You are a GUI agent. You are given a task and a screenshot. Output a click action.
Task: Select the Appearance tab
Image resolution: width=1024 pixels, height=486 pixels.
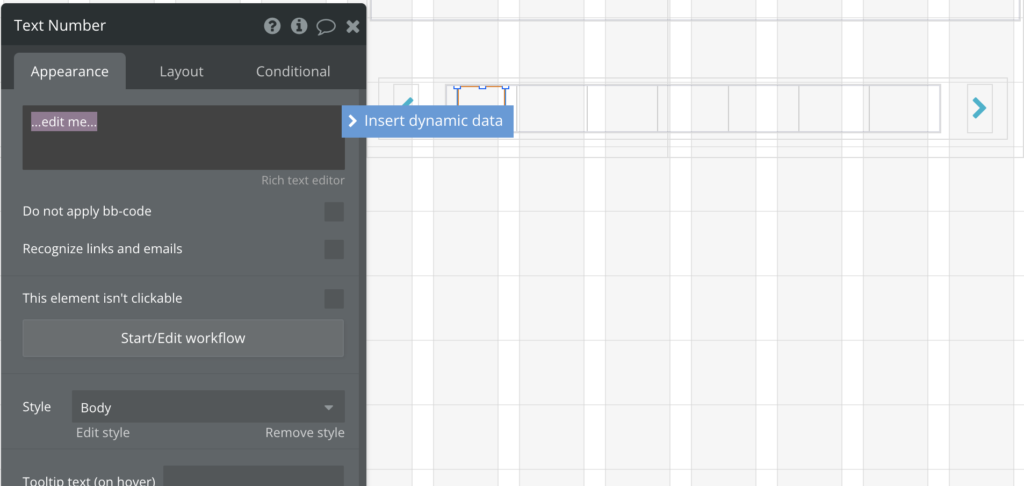coord(69,72)
